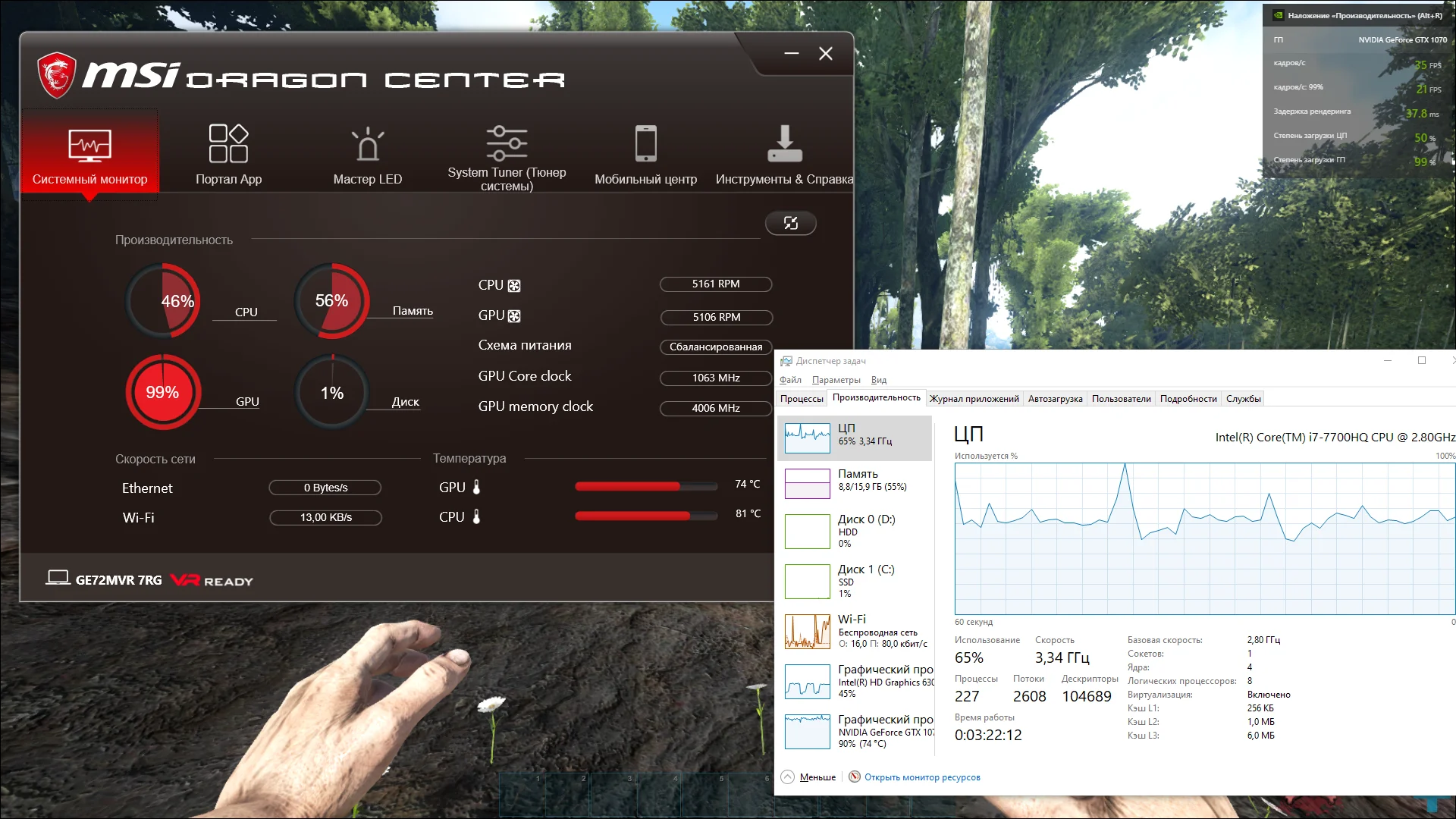Select the Wi-Fi performance graph item
The image size is (1456, 819).
[808, 632]
